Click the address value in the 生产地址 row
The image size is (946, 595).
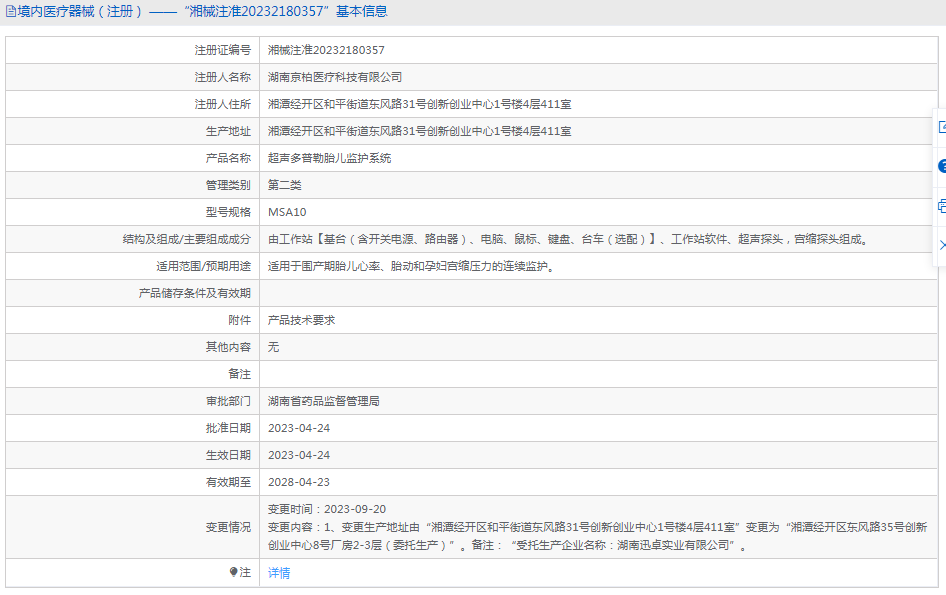pos(419,131)
